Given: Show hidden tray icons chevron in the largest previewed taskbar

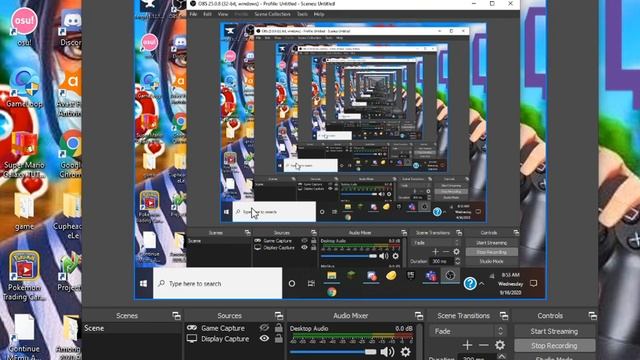Looking at the screenshot, I should (482, 283).
